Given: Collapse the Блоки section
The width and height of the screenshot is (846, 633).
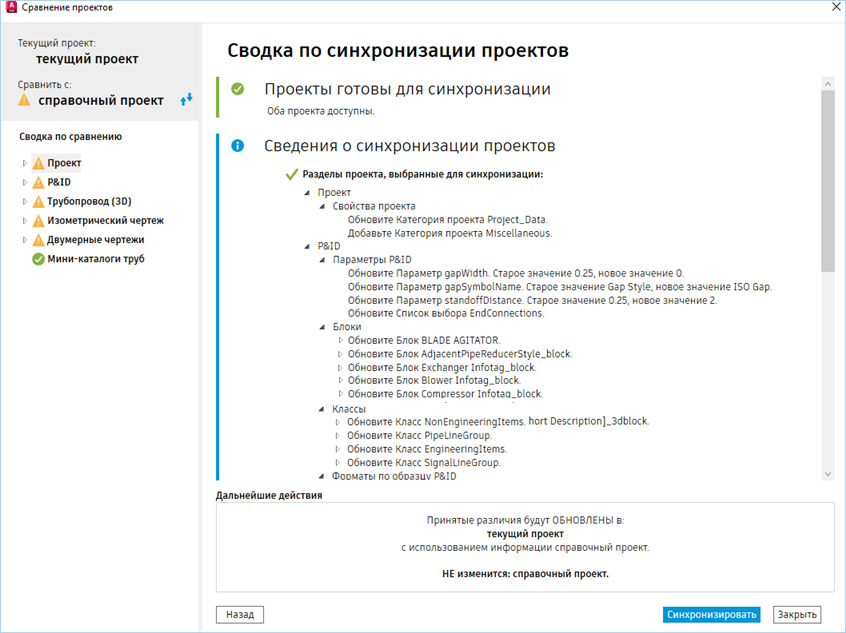Looking at the screenshot, I should [323, 327].
